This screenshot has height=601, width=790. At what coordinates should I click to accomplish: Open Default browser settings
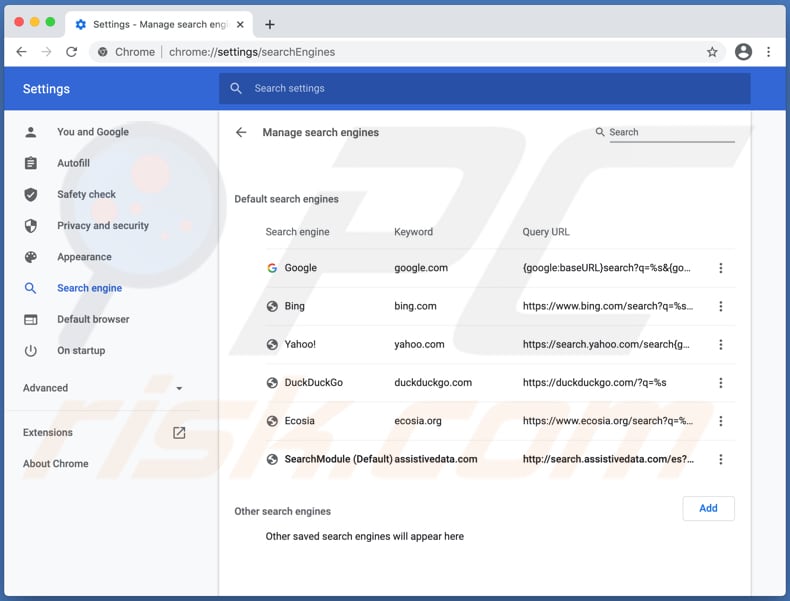point(93,319)
